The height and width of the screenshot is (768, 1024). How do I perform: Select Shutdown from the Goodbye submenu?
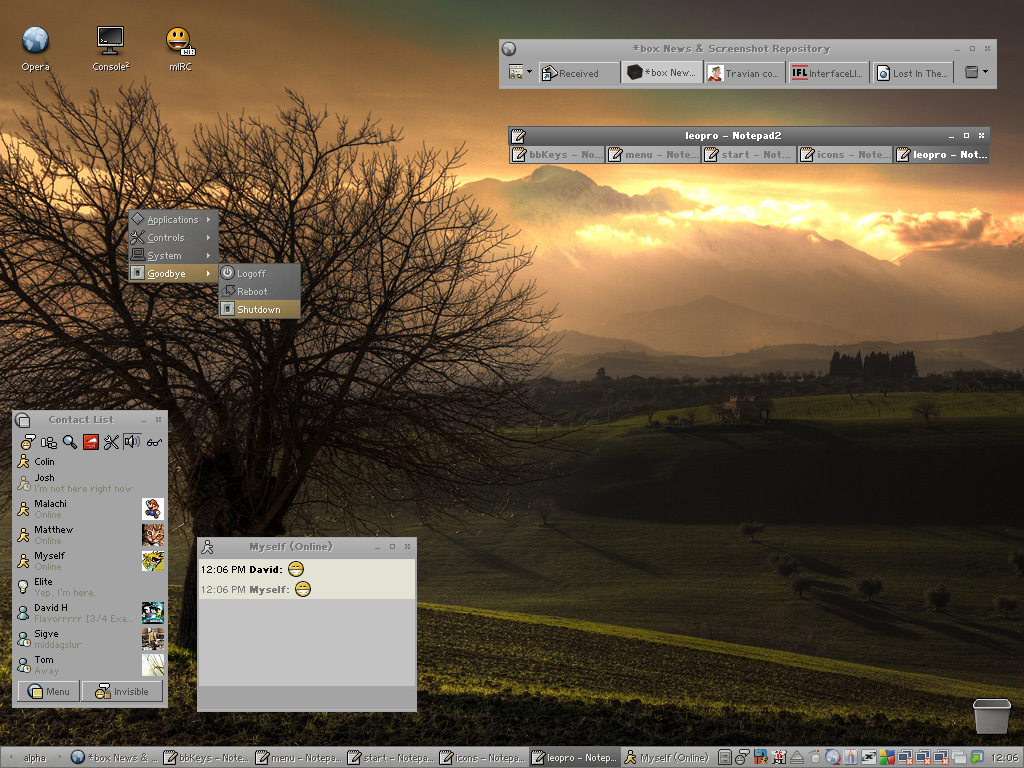tap(259, 310)
